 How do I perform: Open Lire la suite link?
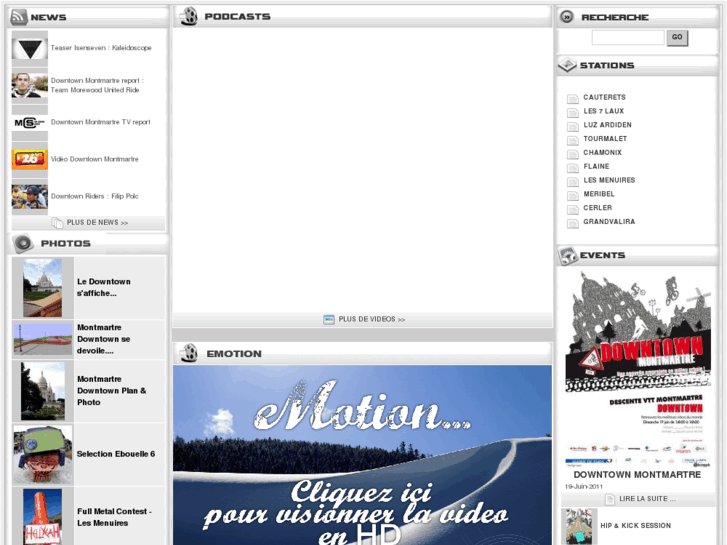(x=648, y=499)
